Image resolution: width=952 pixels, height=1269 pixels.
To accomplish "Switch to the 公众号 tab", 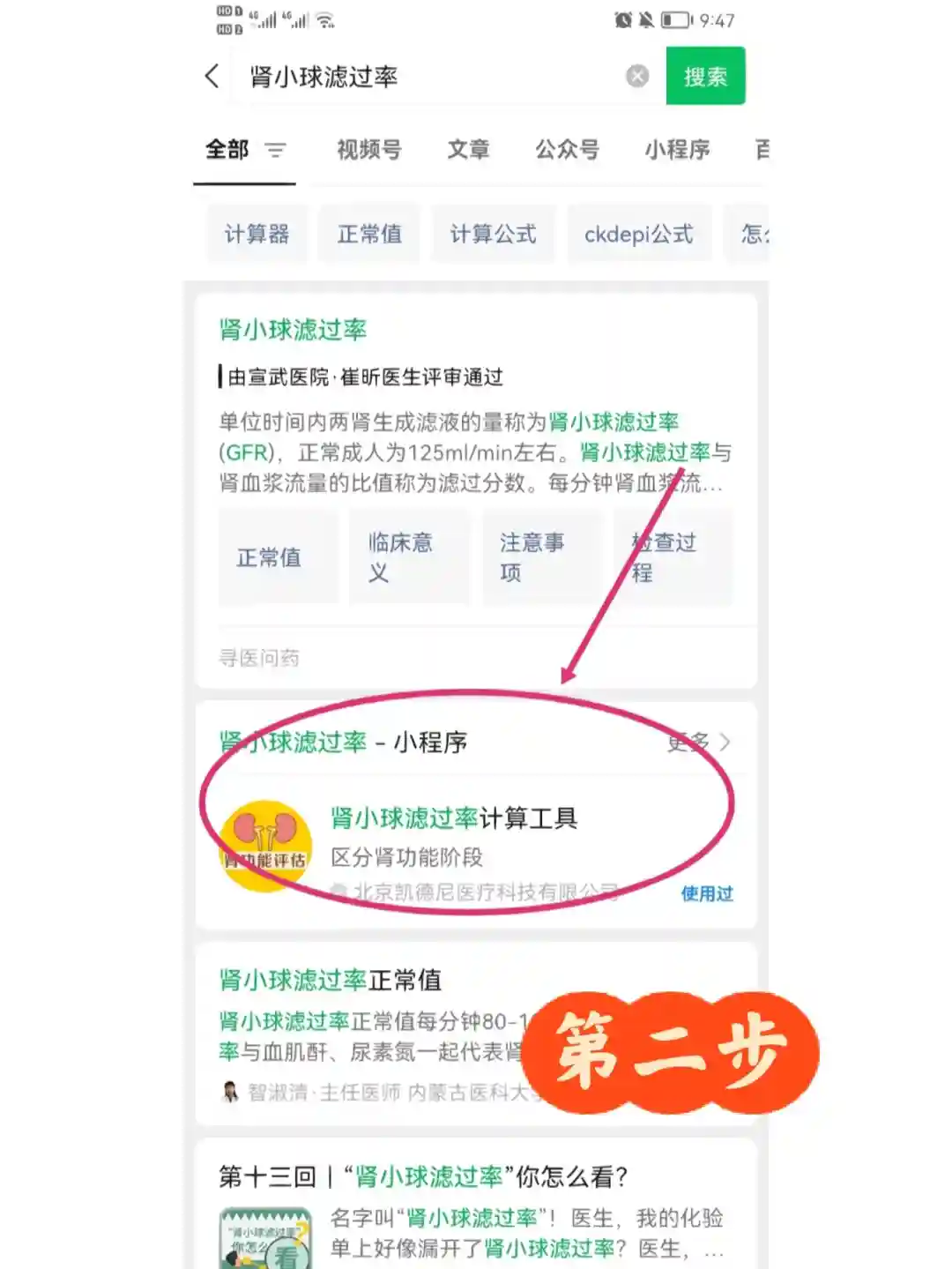I will [x=568, y=150].
